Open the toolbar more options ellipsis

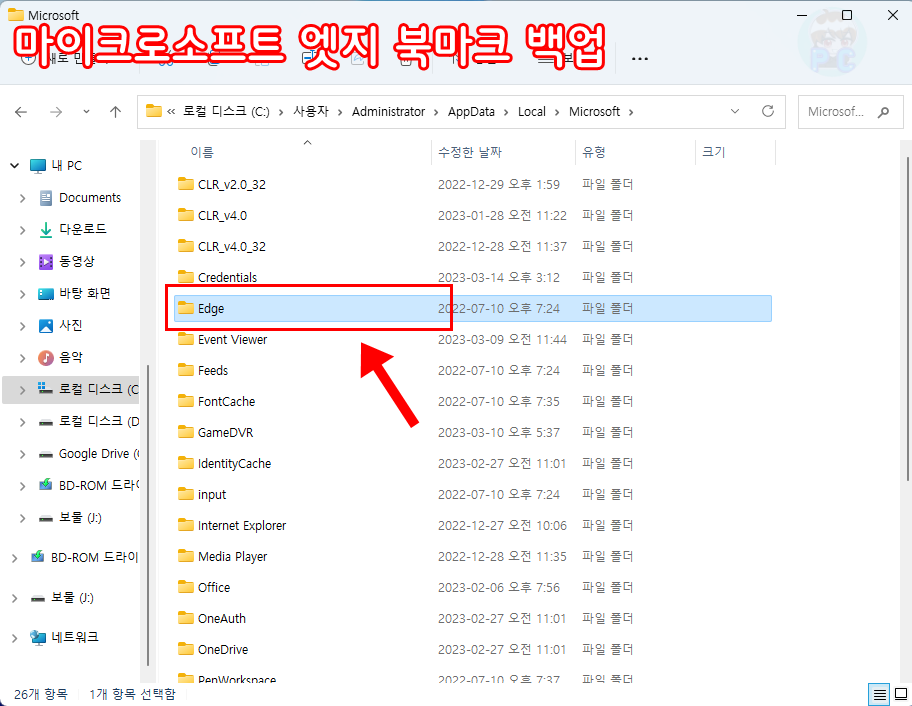point(640,59)
